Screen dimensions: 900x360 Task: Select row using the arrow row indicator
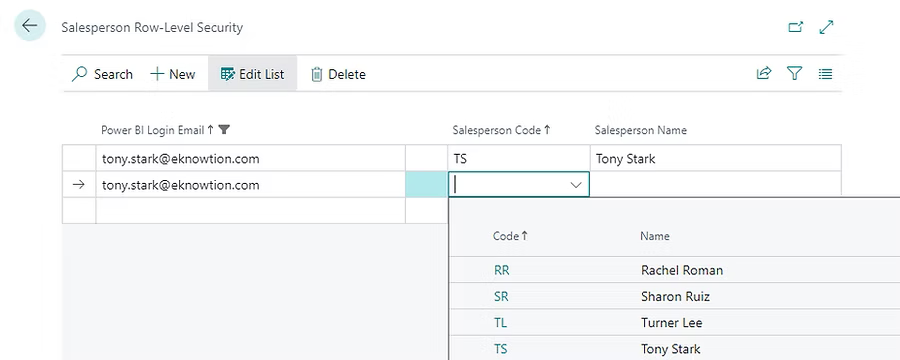[x=79, y=185]
